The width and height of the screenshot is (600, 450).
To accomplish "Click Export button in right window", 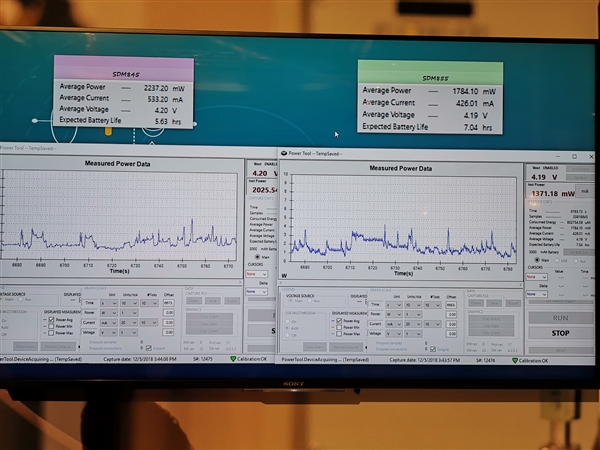I will [x=512, y=303].
